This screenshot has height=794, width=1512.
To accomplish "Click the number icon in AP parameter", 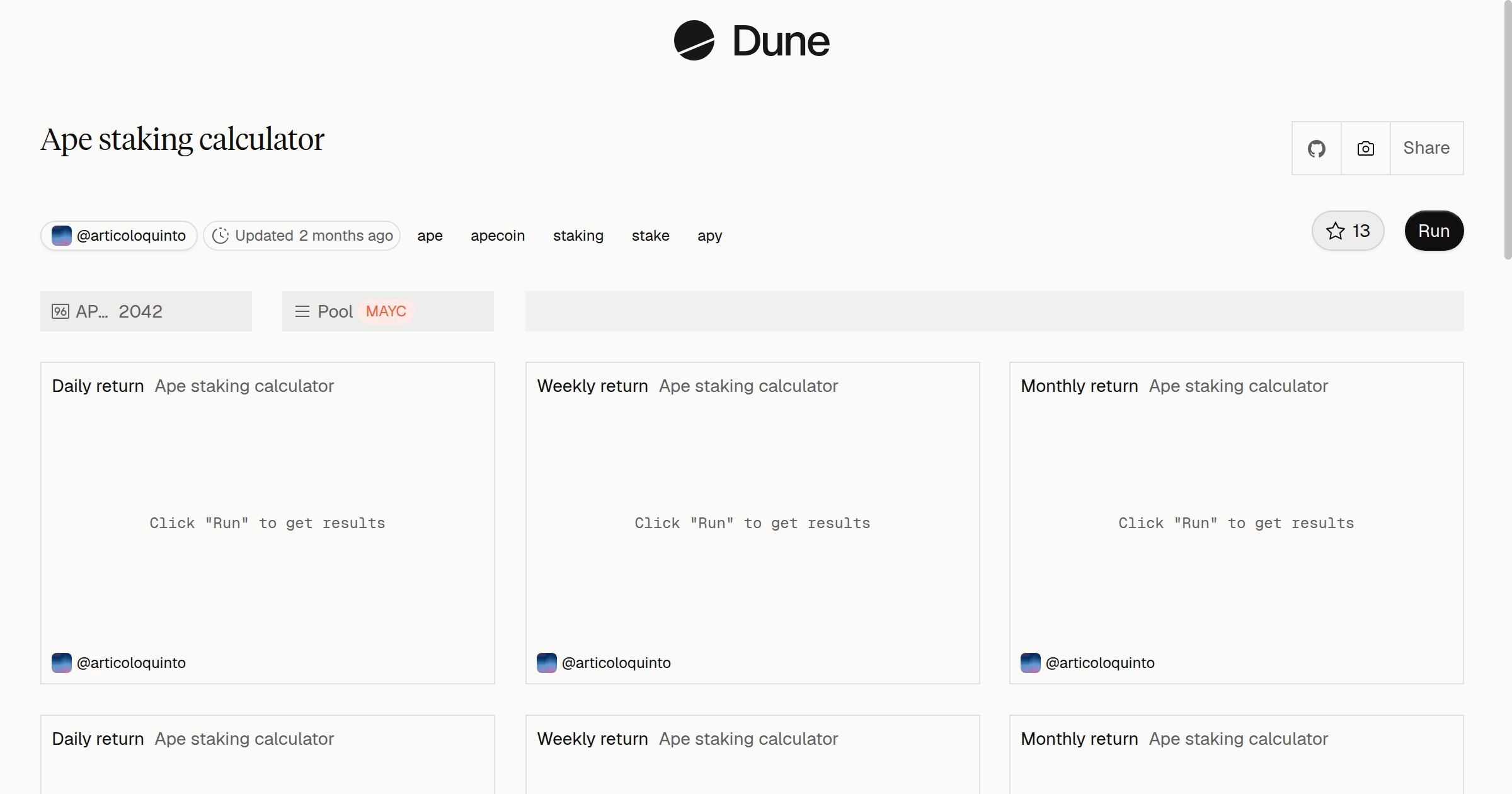I will (x=60, y=311).
